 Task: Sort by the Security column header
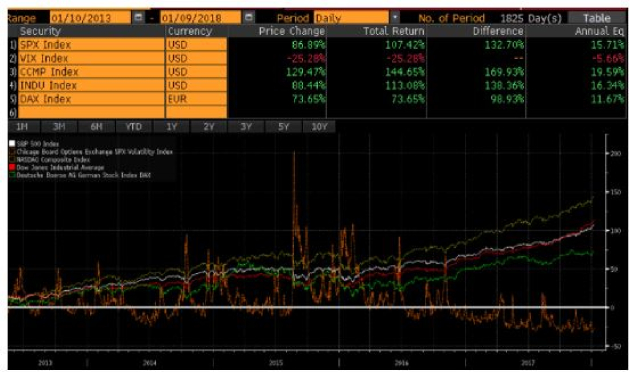coord(40,31)
